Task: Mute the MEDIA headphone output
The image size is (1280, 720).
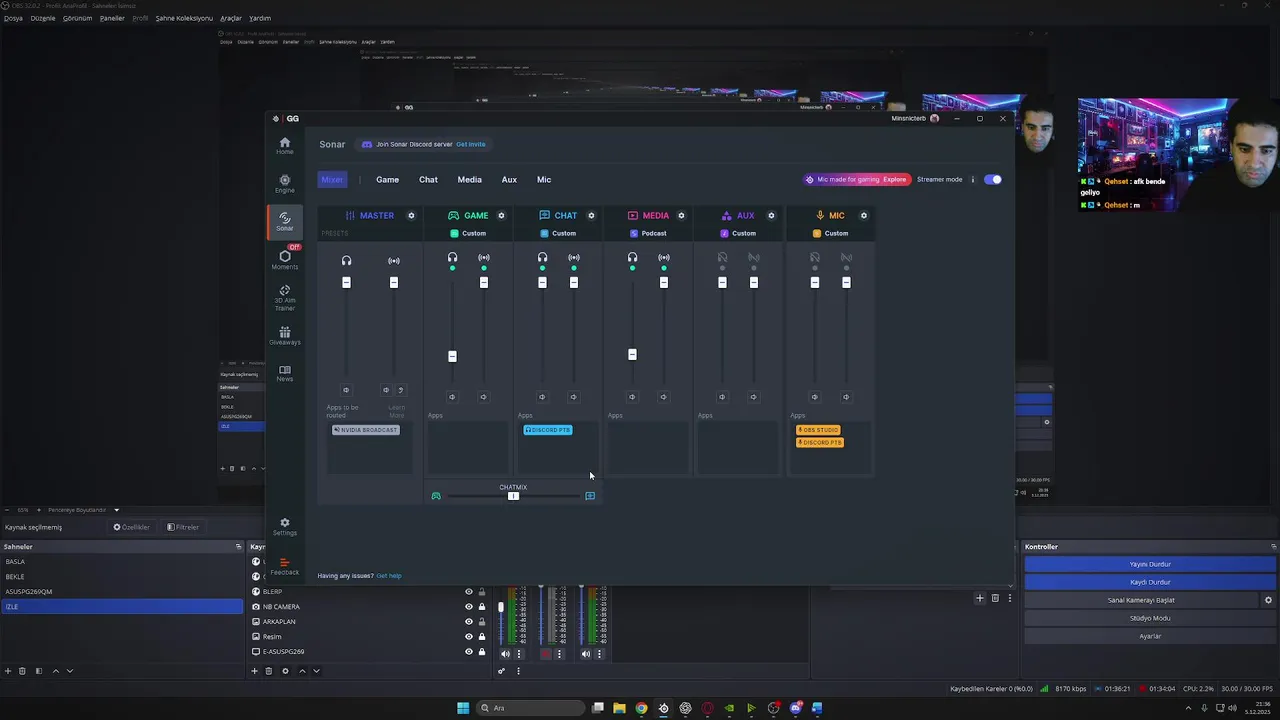Action: 632,397
